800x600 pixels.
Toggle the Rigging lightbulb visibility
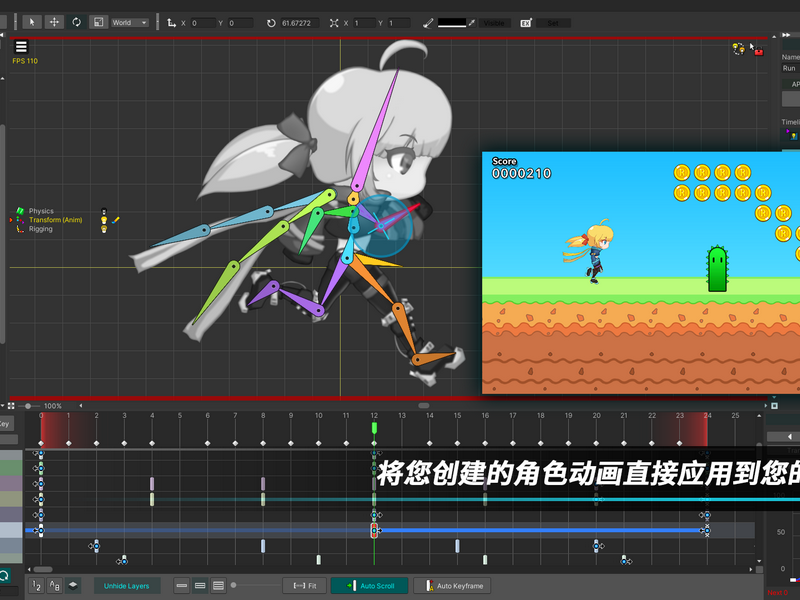104,229
